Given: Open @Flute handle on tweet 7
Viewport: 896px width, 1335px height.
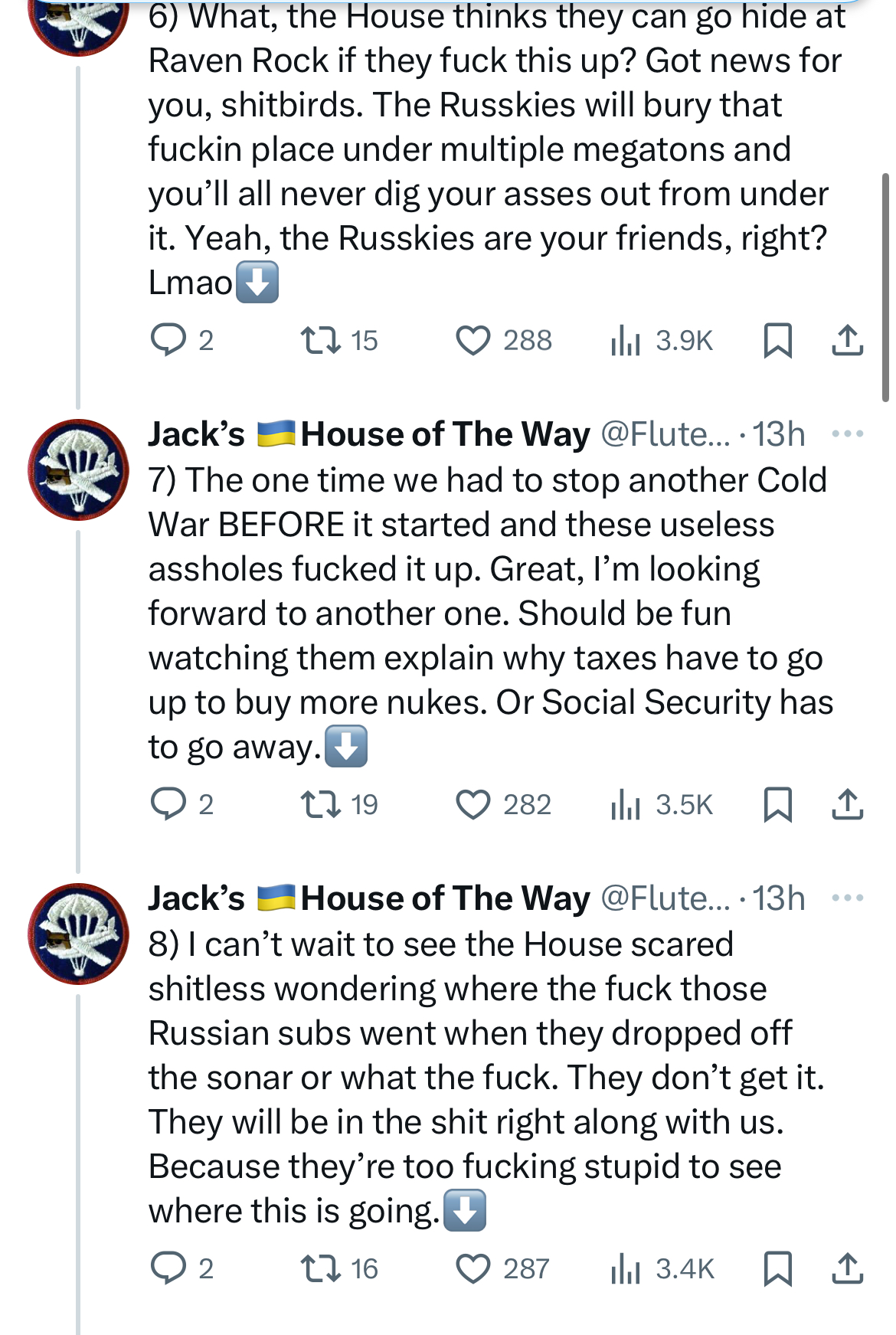Looking at the screenshot, I should point(665,434).
